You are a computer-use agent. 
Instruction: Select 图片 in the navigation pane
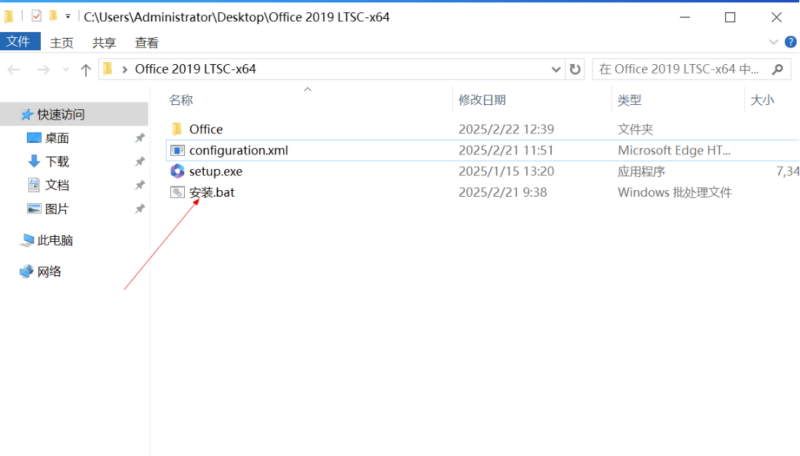pos(57,209)
